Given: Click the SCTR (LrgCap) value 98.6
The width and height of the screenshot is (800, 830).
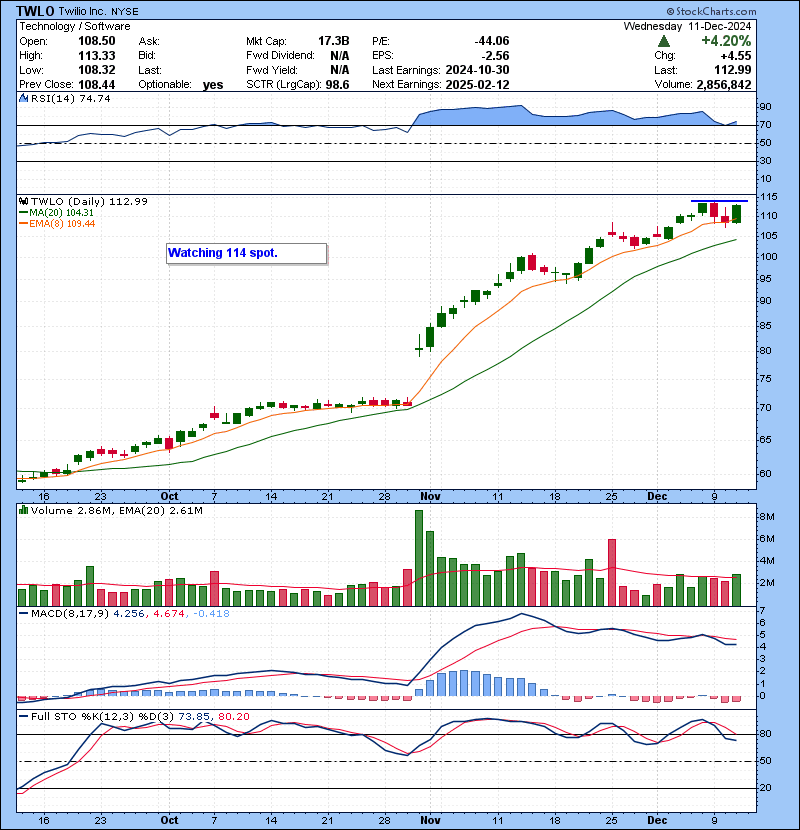Looking at the screenshot, I should [336, 84].
